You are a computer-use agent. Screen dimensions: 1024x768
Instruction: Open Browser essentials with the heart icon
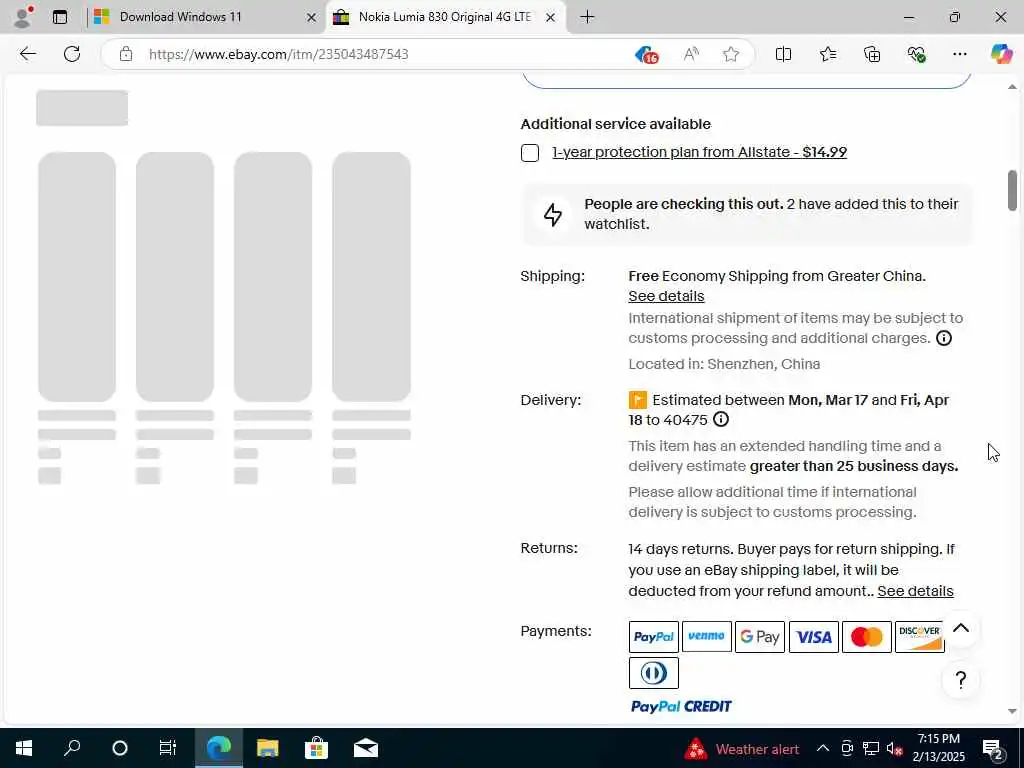[916, 54]
